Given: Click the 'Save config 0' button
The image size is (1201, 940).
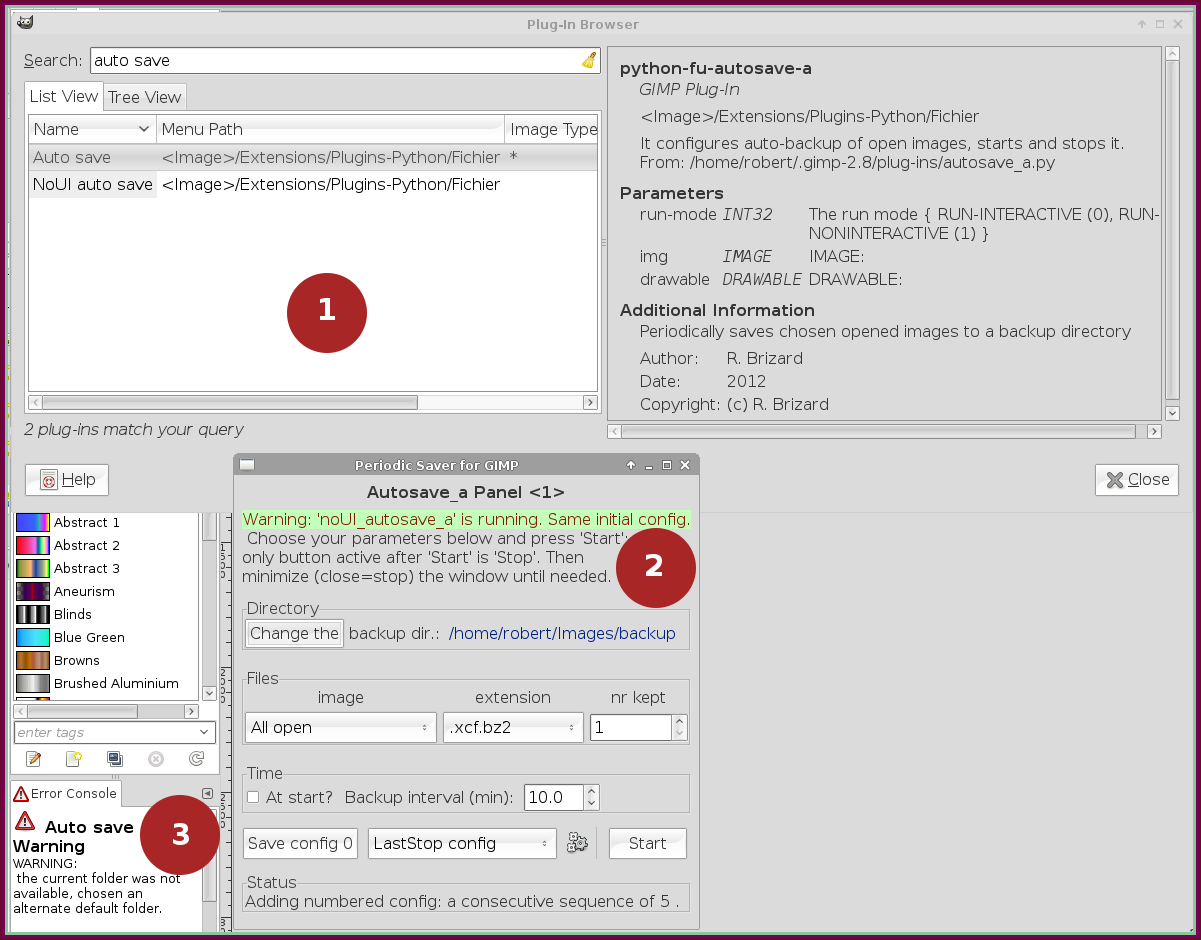Looking at the screenshot, I should point(300,843).
